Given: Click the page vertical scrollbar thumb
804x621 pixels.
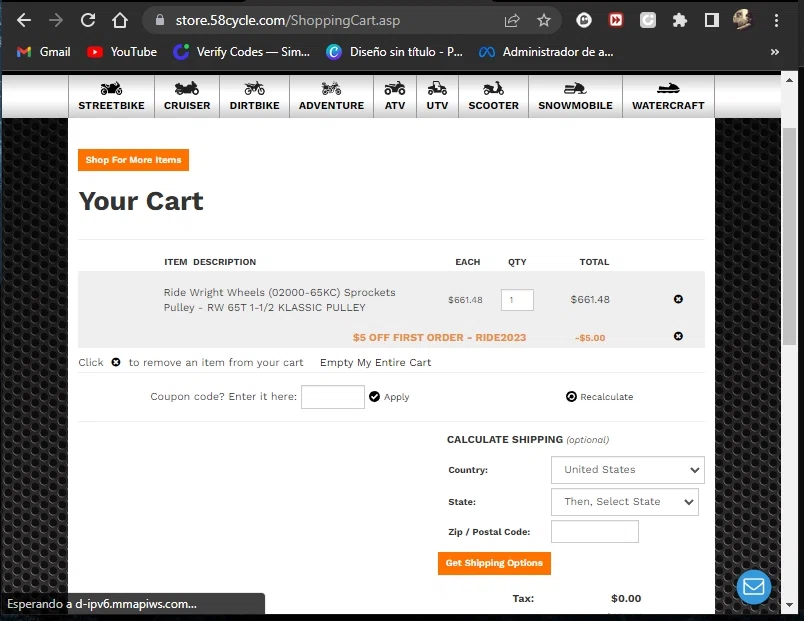Looking at the screenshot, I should pyautogui.click(x=789, y=236).
